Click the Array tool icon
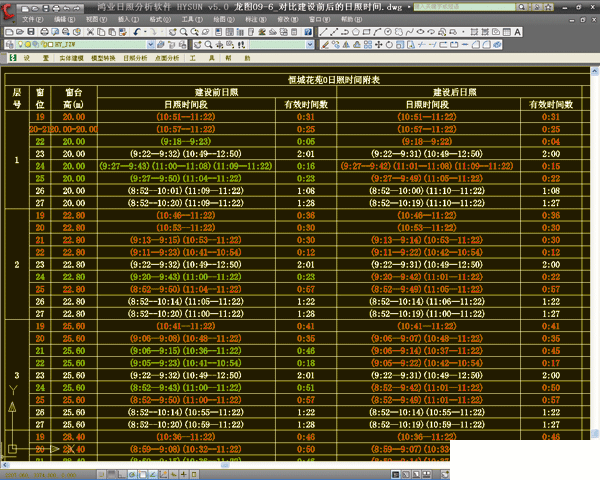600x480 pixels. click(368, 45)
